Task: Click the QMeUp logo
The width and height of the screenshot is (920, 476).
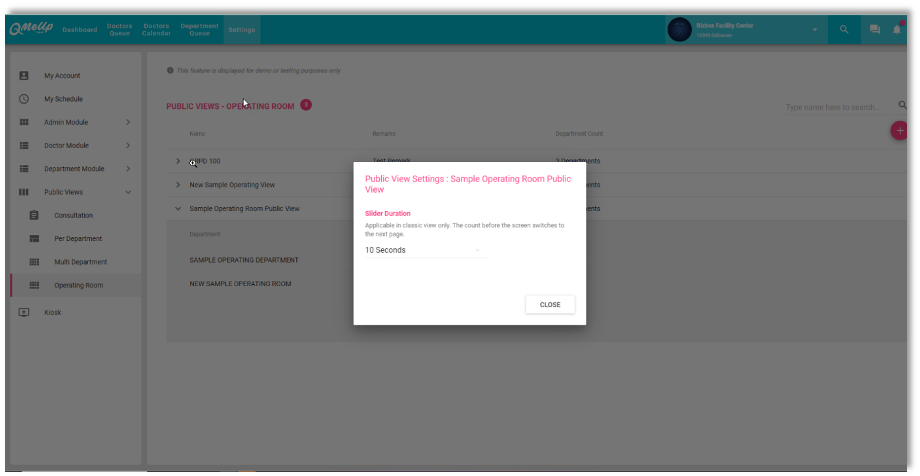Action: coord(32,30)
